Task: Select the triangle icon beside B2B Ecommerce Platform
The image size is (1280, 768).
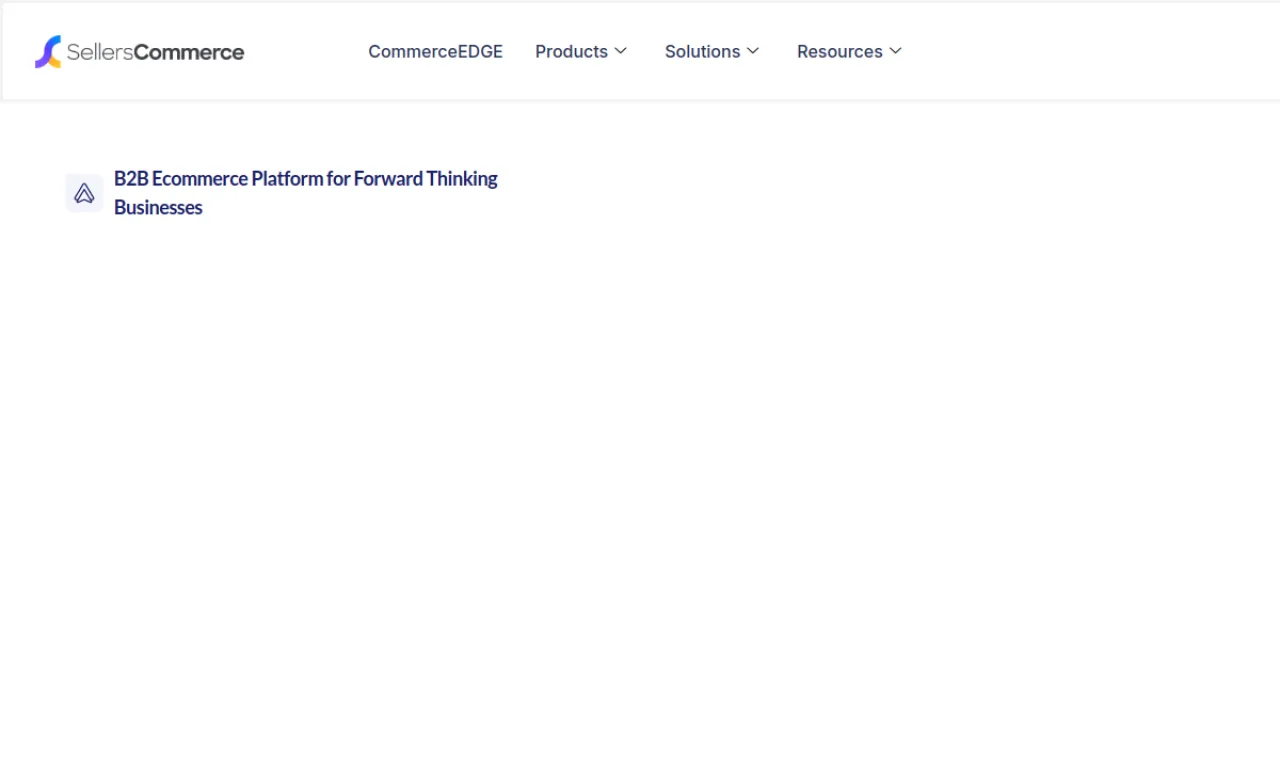Action: coord(85,193)
